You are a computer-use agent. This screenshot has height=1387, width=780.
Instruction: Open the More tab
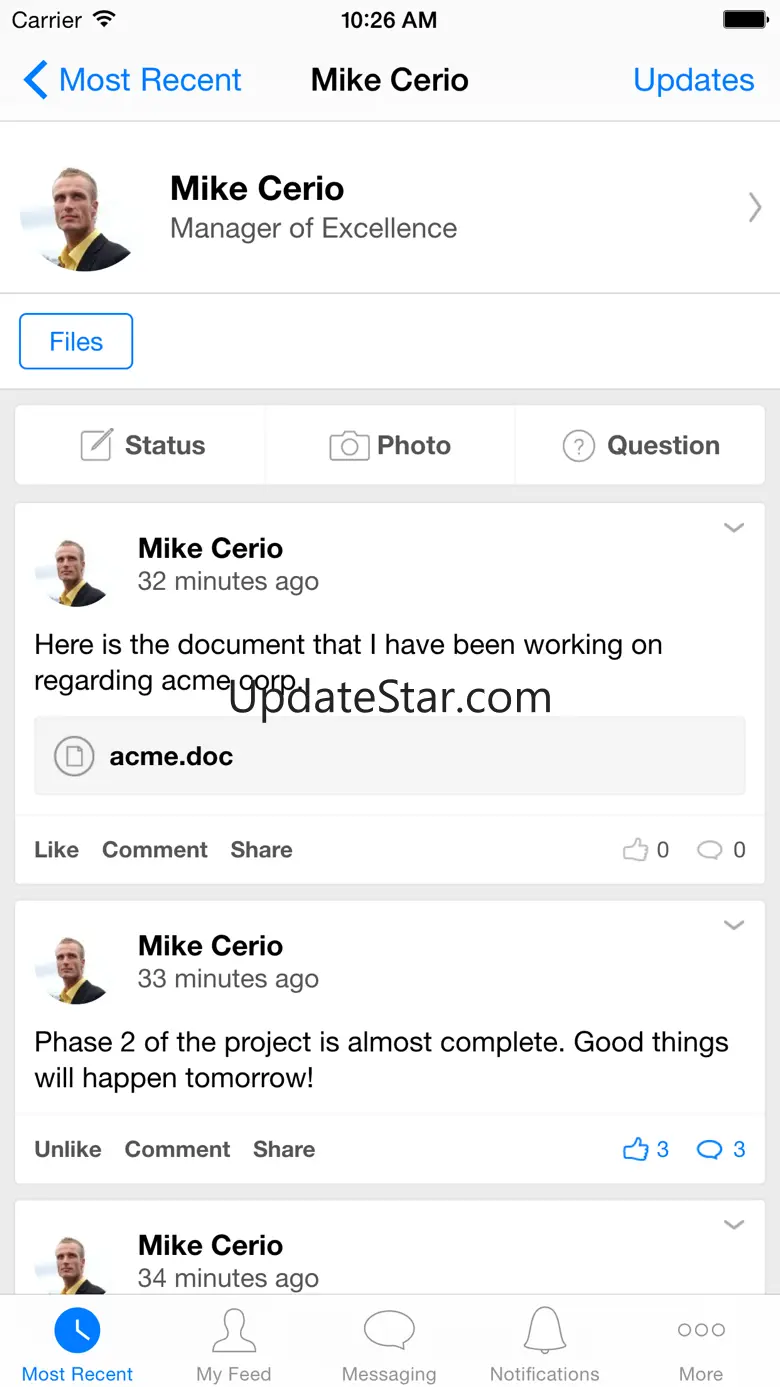point(701,1343)
